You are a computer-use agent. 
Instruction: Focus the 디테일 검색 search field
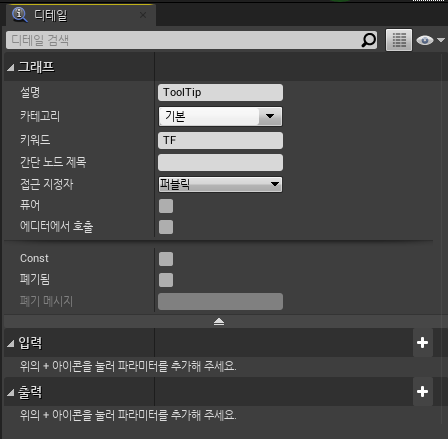(x=191, y=40)
